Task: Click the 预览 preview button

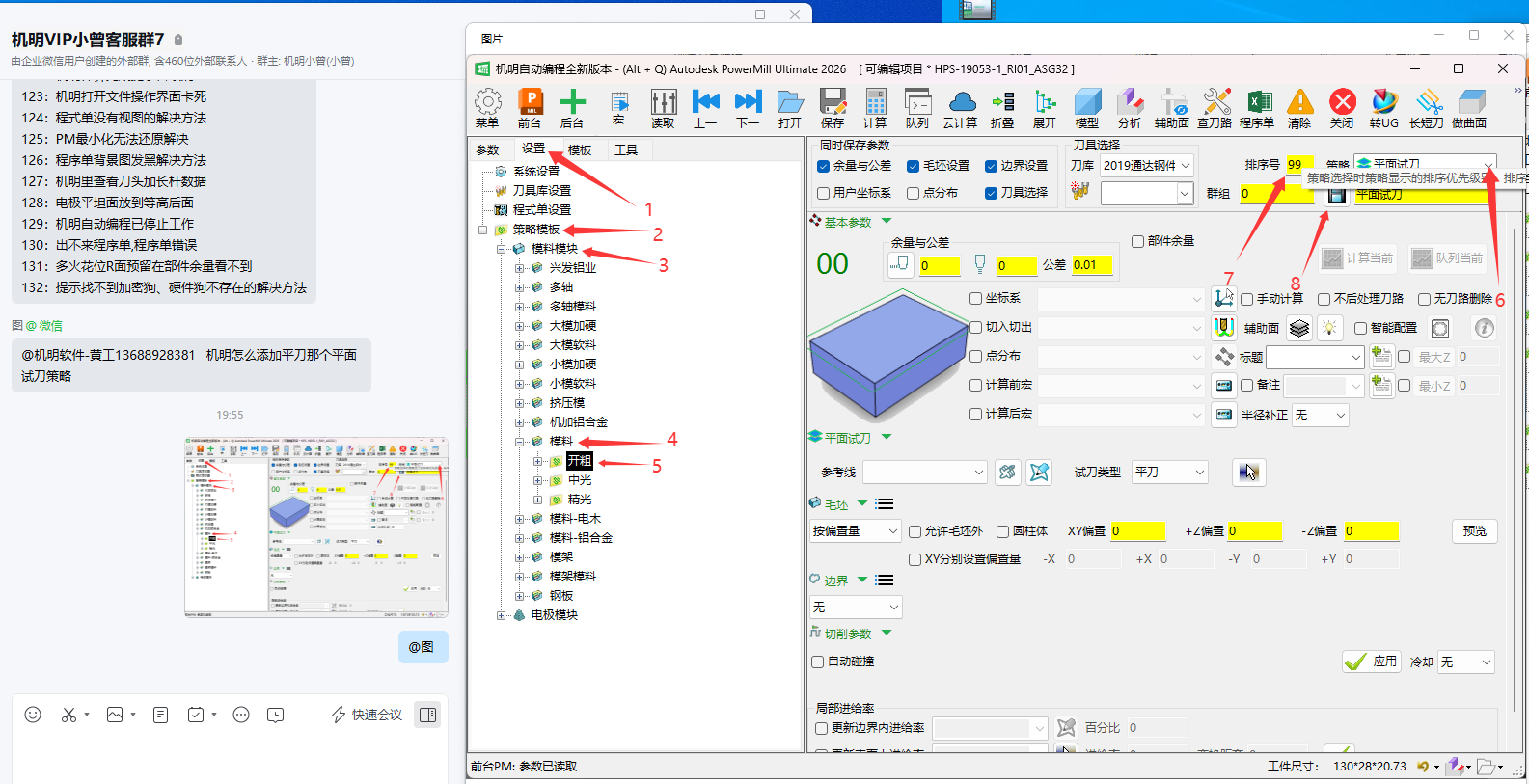Action: pos(1474,531)
